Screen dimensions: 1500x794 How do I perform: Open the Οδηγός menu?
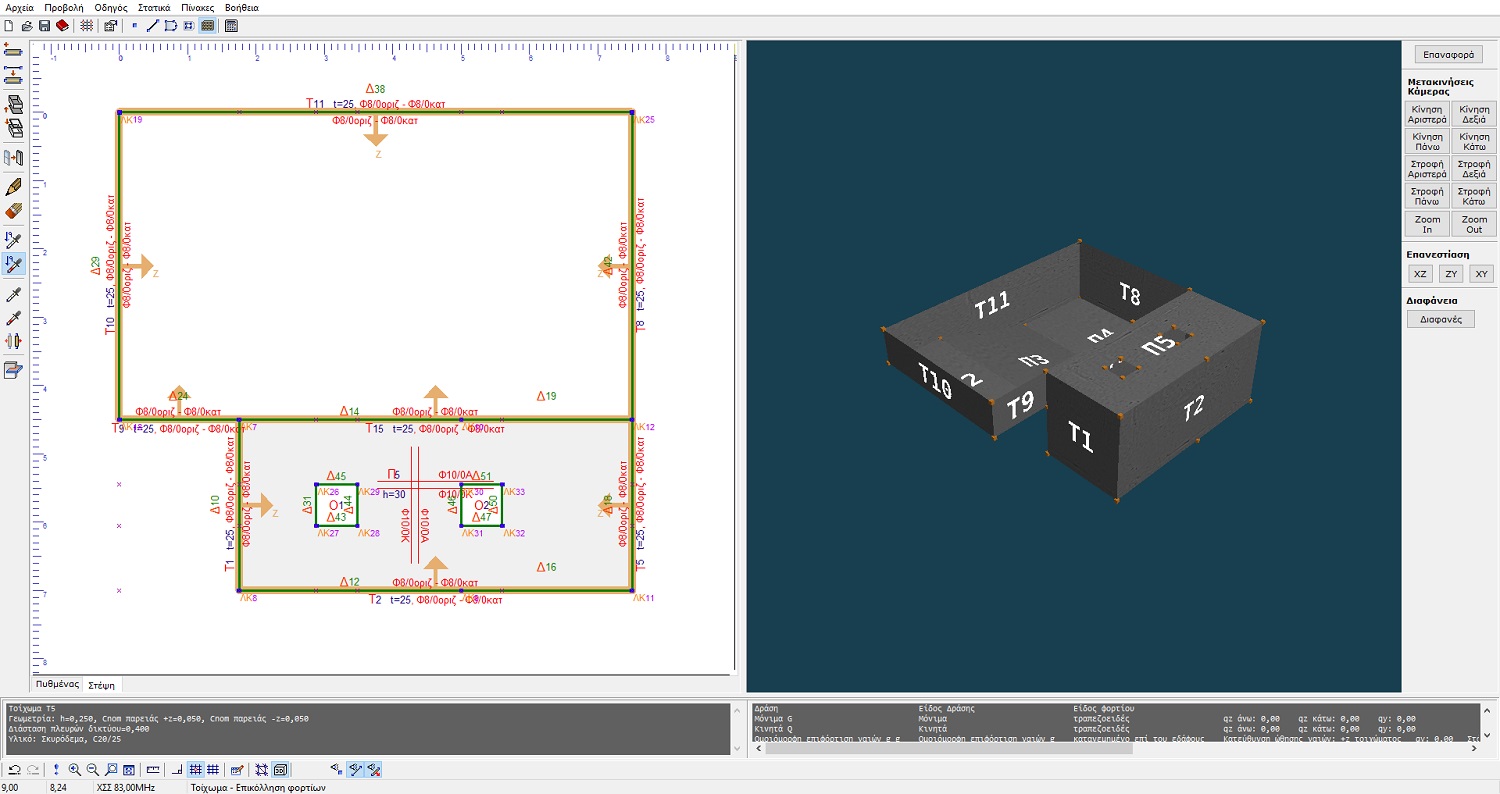[111, 7]
